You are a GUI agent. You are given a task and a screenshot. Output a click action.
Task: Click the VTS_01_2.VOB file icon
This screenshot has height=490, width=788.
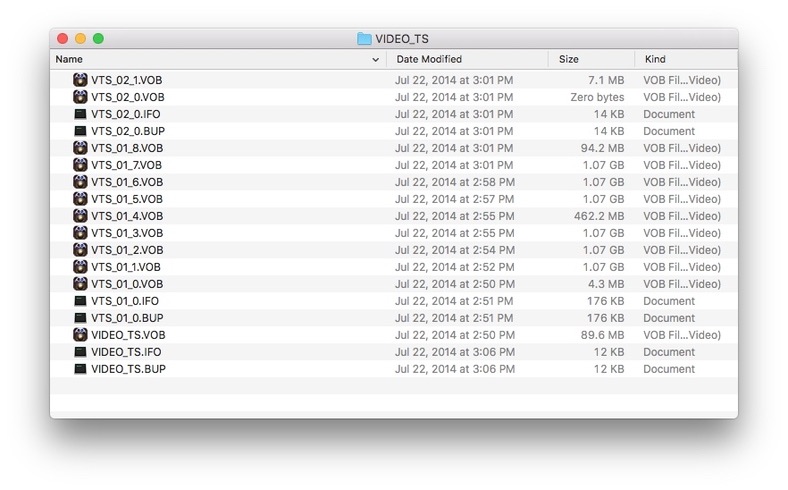[x=80, y=250]
